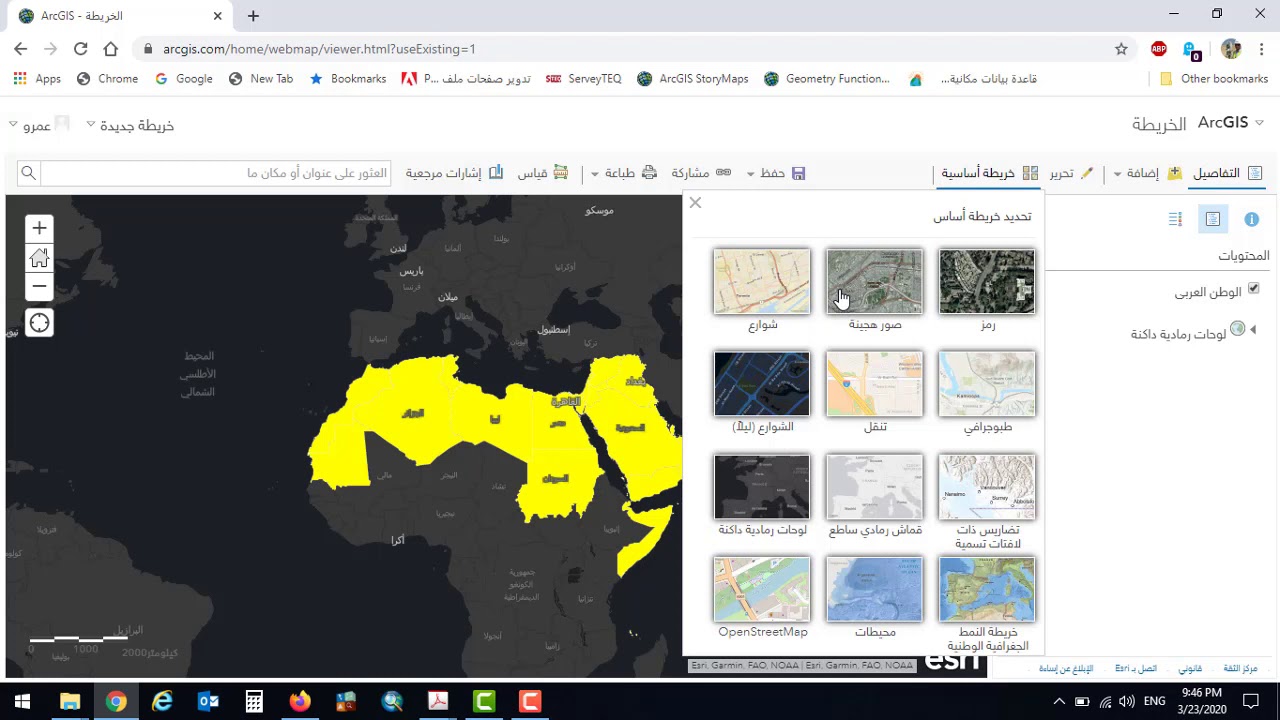Show the map contents icon

point(1213,219)
